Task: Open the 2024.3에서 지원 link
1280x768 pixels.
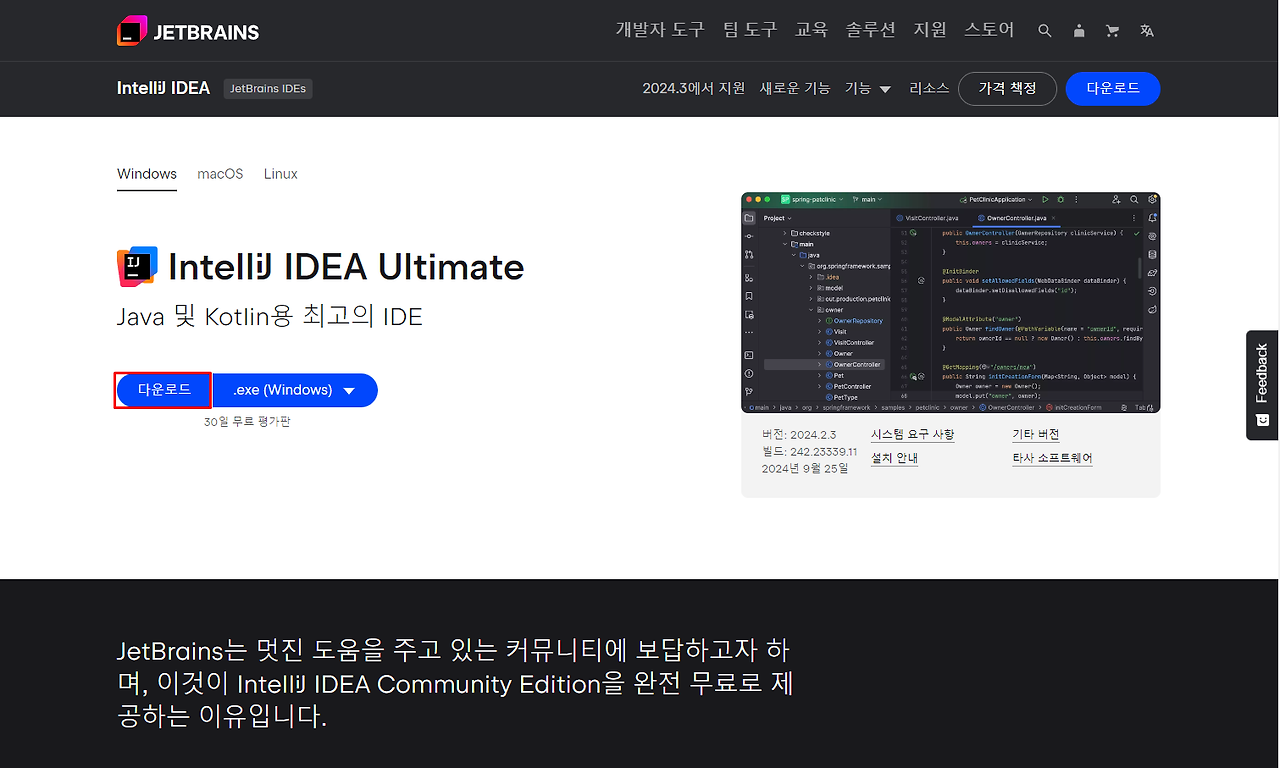Action: pos(693,88)
